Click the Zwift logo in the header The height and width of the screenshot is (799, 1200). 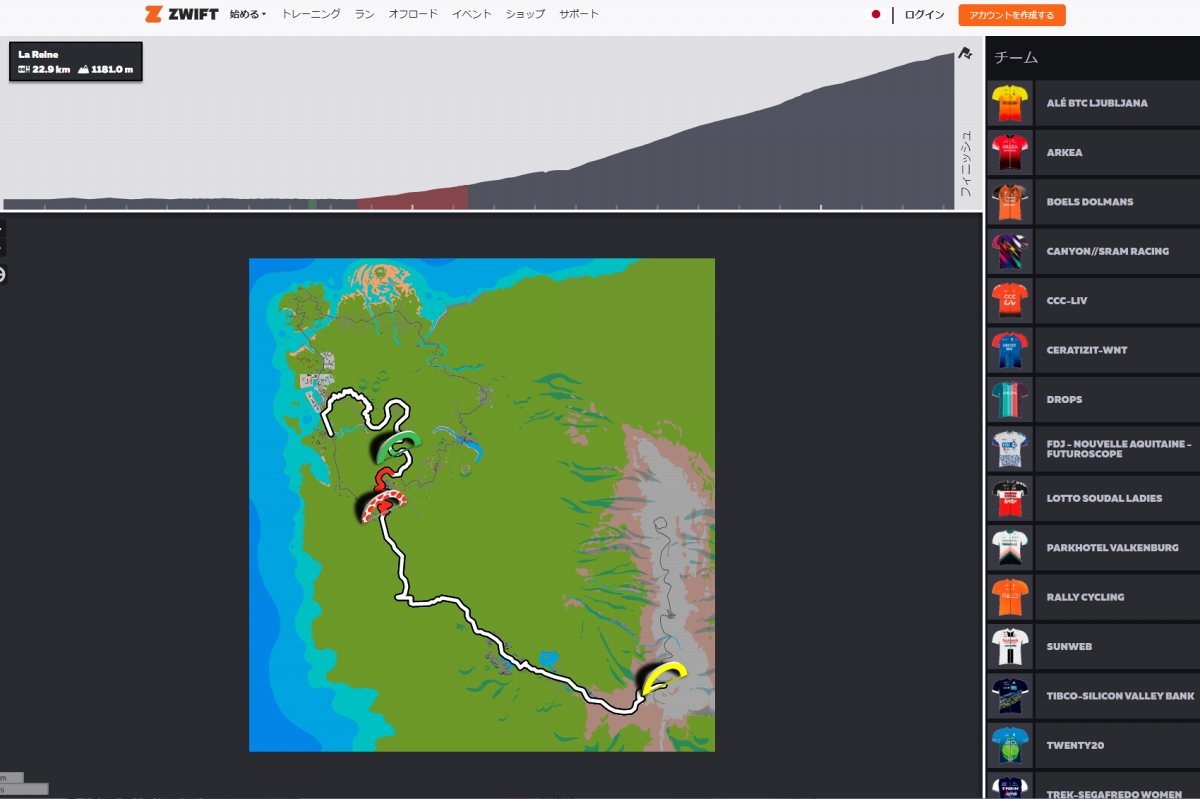pyautogui.click(x=181, y=14)
